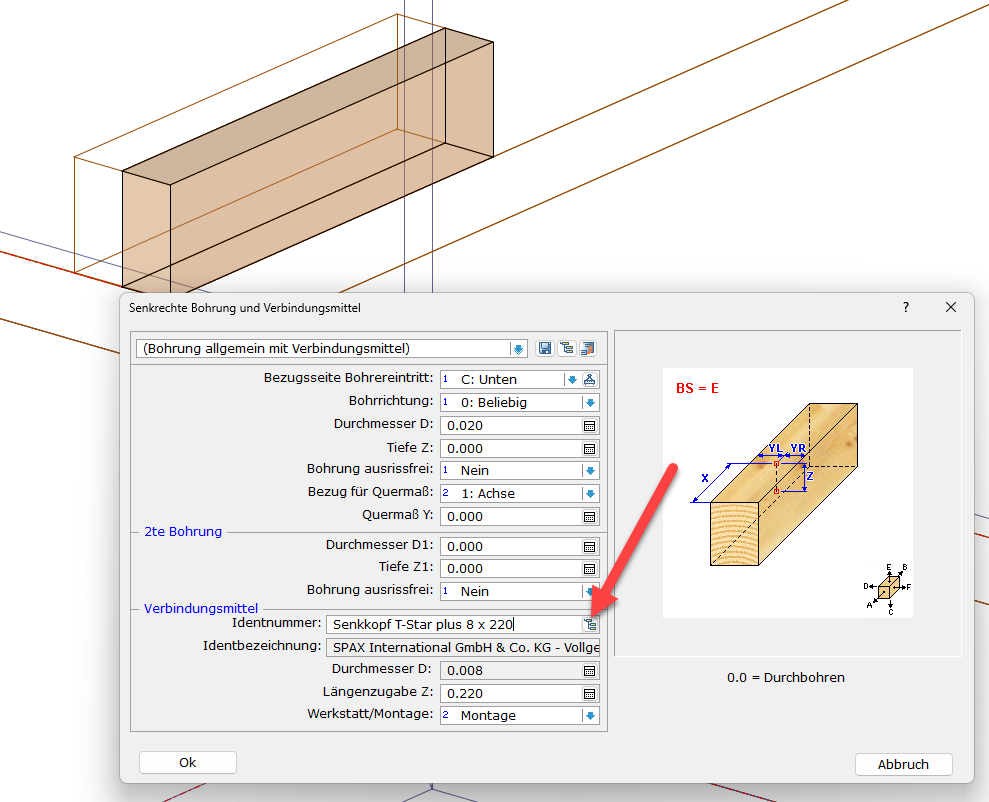989x802 pixels.
Task: Open the calculator for Tiefe Z
Action: (590, 448)
